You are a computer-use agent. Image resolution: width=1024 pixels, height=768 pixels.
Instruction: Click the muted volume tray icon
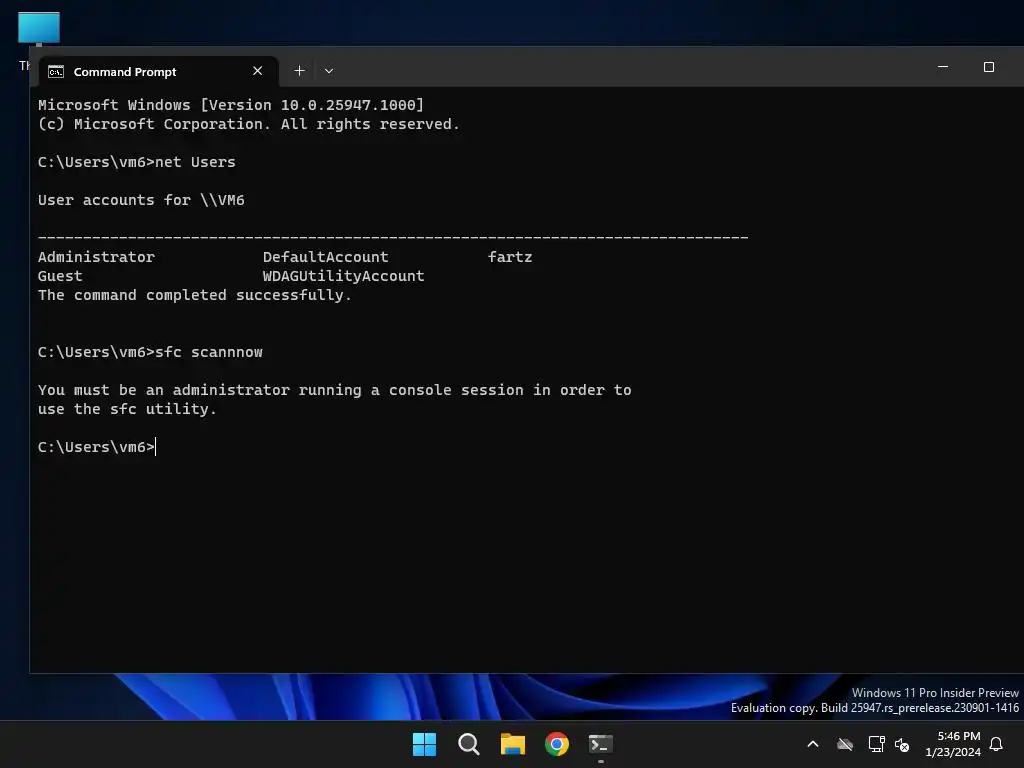pos(902,744)
